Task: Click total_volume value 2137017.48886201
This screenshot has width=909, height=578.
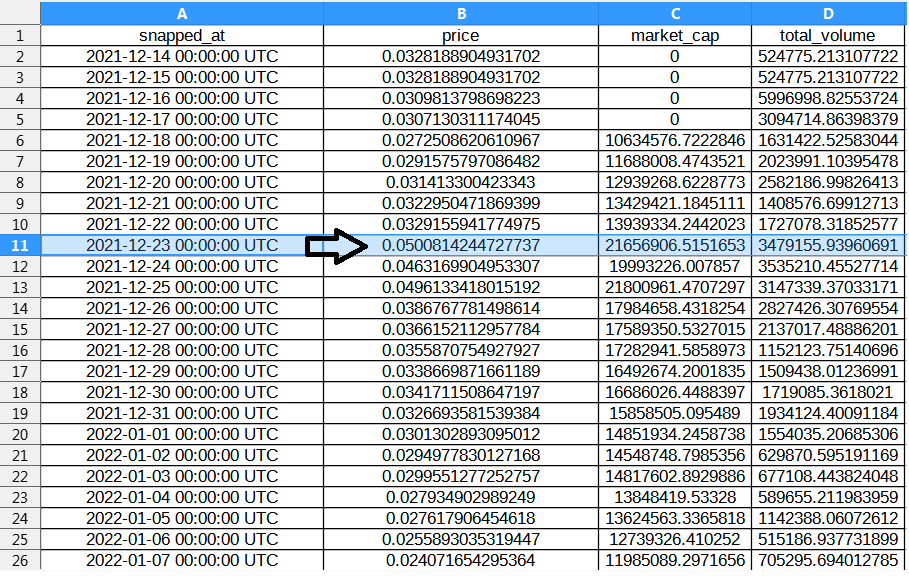Action: [x=828, y=329]
